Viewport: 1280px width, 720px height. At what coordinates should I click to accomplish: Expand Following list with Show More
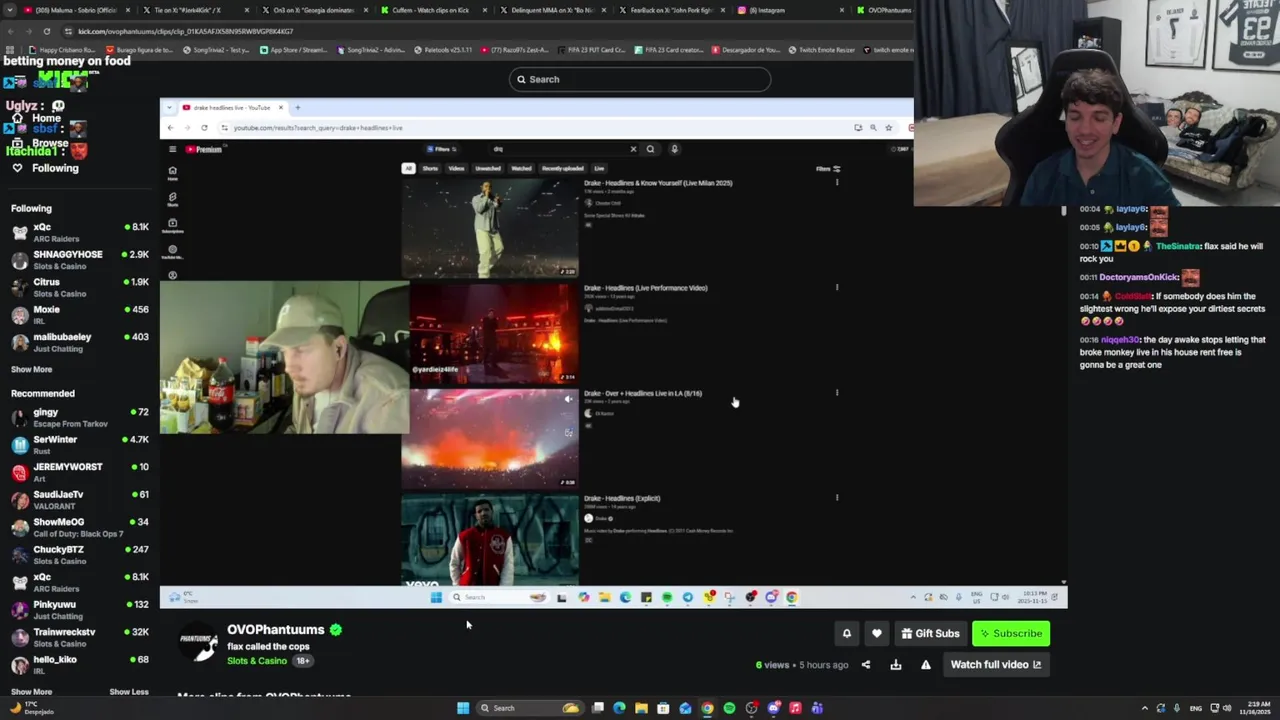31,369
